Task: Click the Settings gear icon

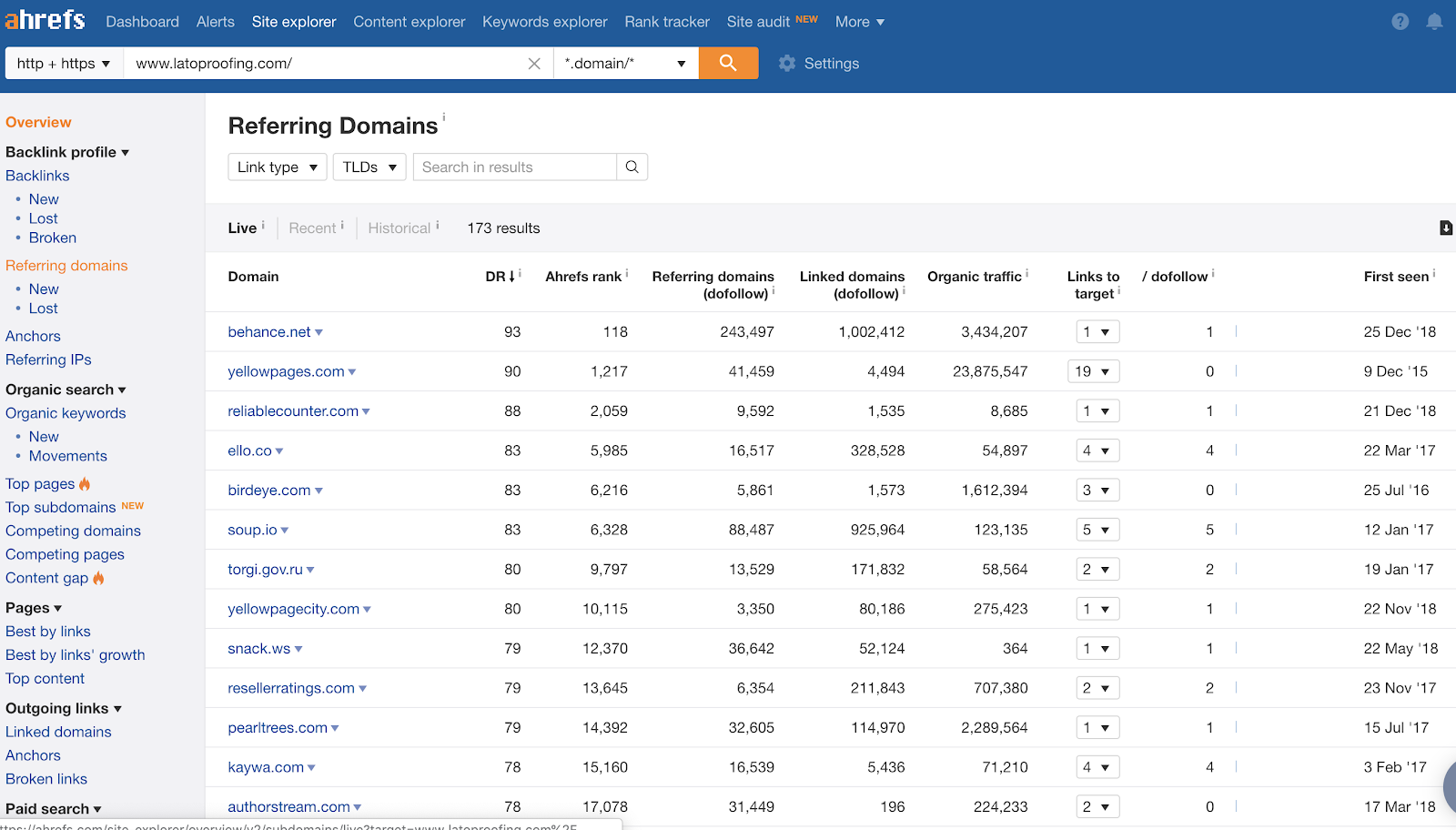Action: click(x=787, y=64)
